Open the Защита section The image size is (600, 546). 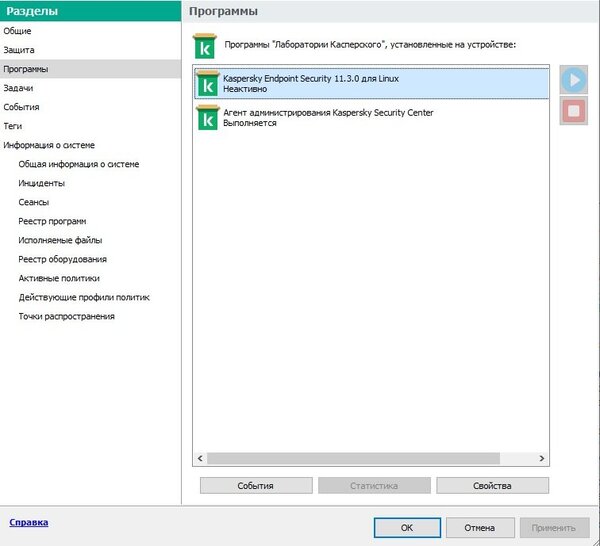(19, 50)
